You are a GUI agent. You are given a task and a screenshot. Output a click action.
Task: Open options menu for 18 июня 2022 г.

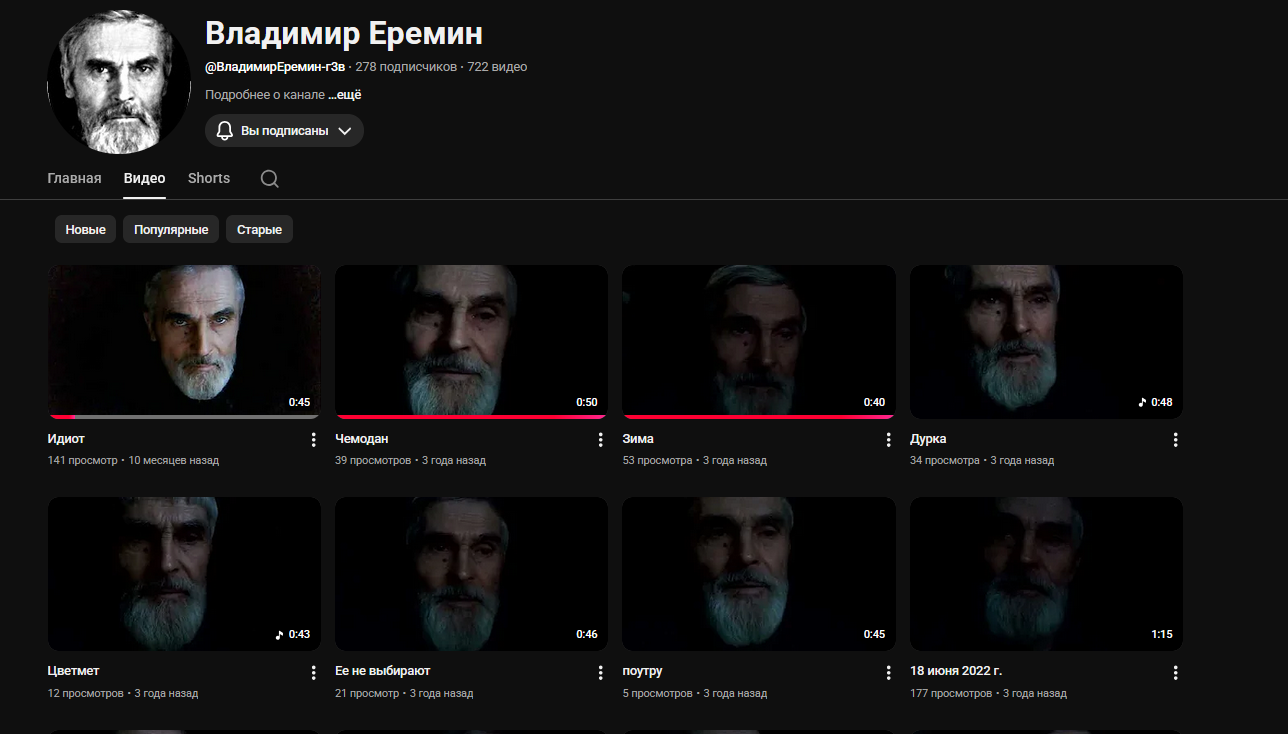(1176, 673)
